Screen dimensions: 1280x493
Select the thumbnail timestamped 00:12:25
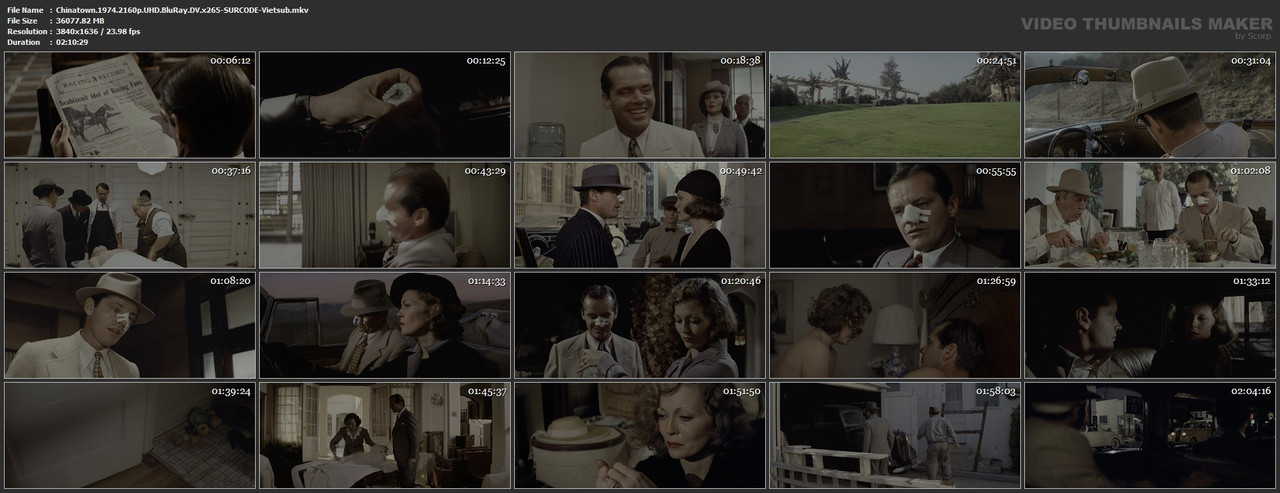385,105
